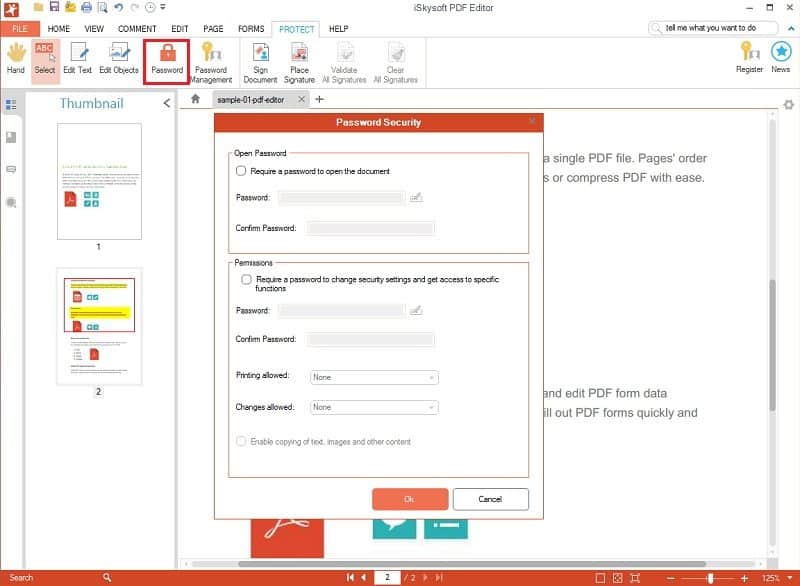Switch to the COMMENT ribbon tab
Image resolution: width=800 pixels, height=586 pixels.
(137, 29)
